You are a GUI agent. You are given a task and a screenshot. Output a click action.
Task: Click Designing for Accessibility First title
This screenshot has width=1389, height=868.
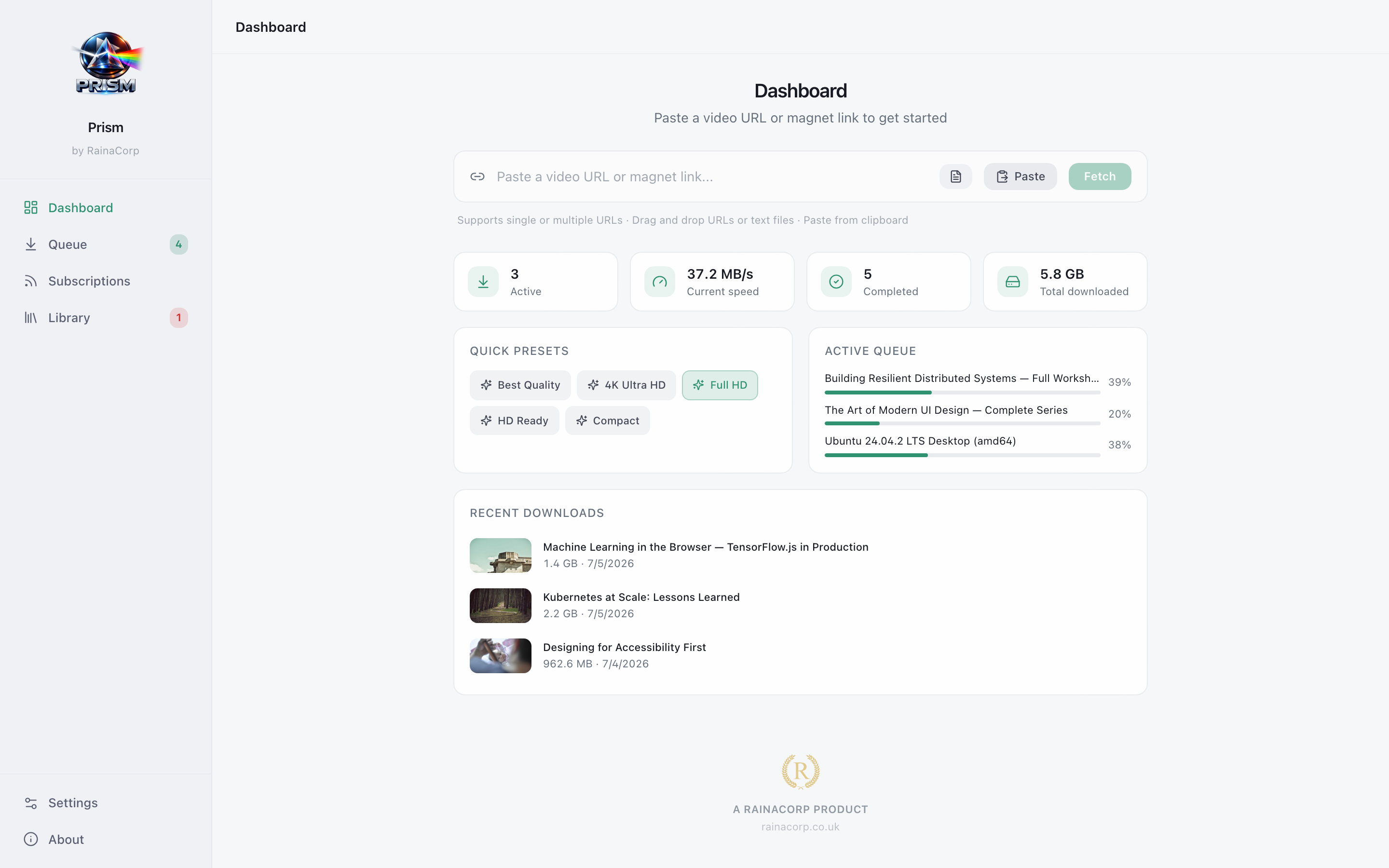tap(625, 647)
